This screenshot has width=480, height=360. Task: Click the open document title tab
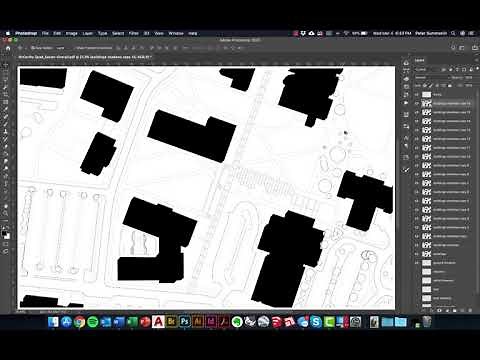(x=85, y=57)
